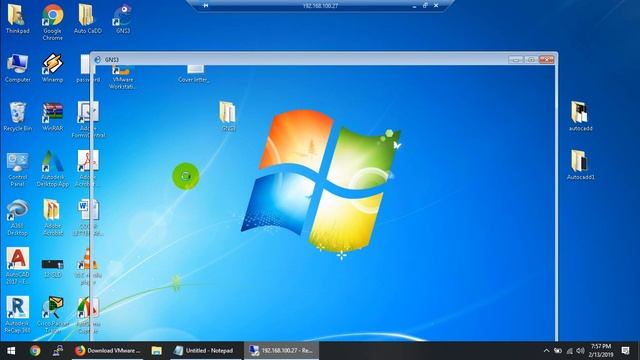Switch to the Untitled - Notepad window
The image size is (640, 360).
[x=206, y=351]
